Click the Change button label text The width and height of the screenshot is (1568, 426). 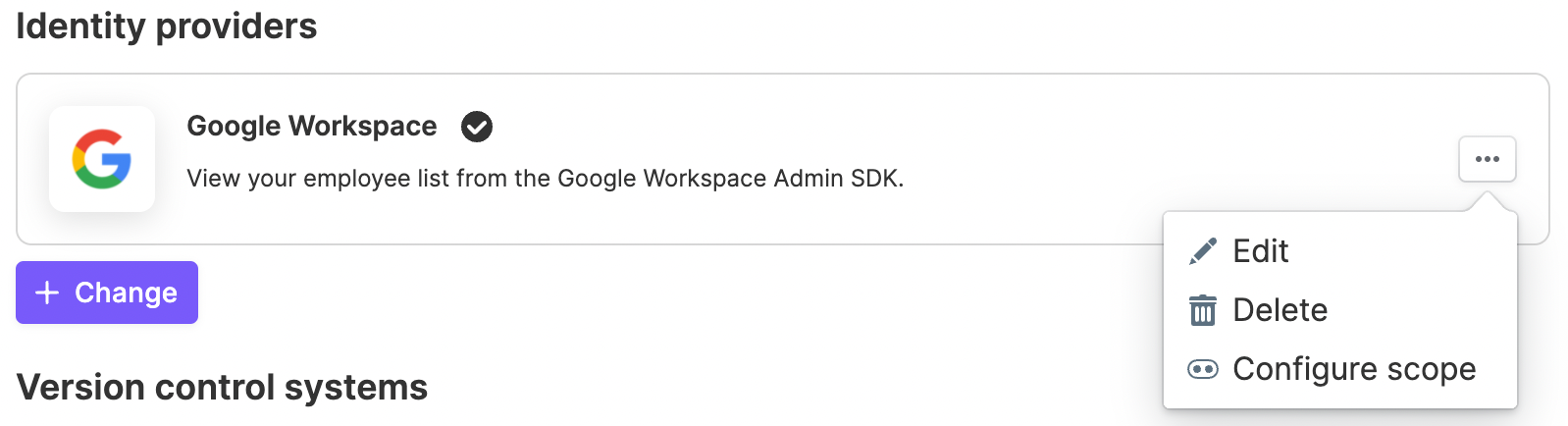click(127, 293)
